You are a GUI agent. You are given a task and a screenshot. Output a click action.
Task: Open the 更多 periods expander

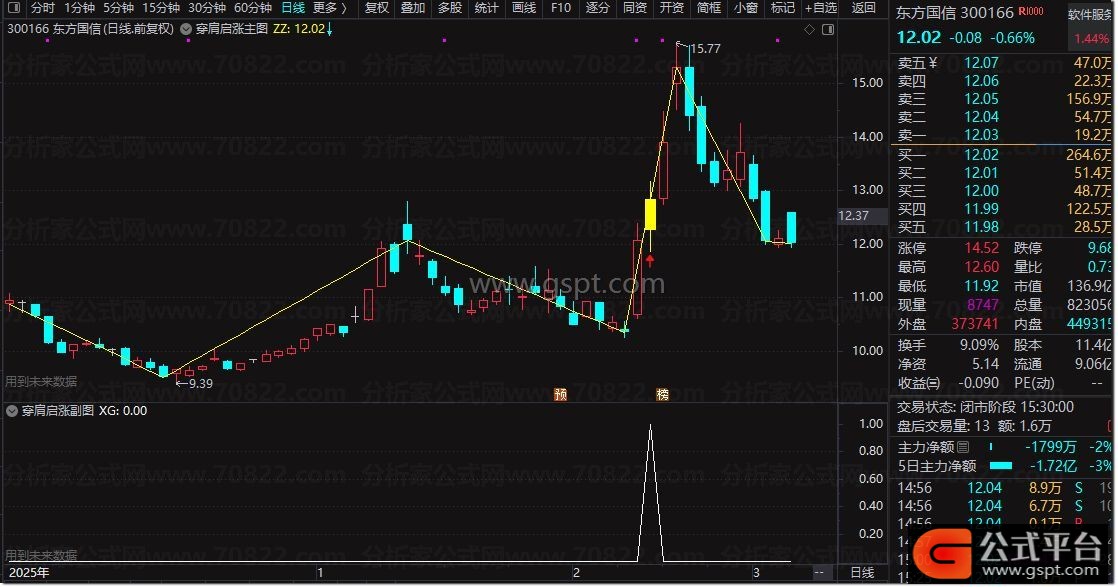pos(330,8)
